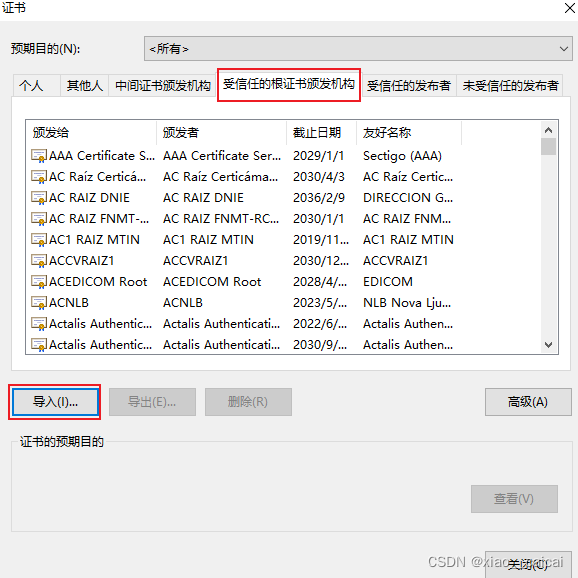Select expiry date 2019/11...
The width and height of the screenshot is (578, 578).
click(x=321, y=240)
